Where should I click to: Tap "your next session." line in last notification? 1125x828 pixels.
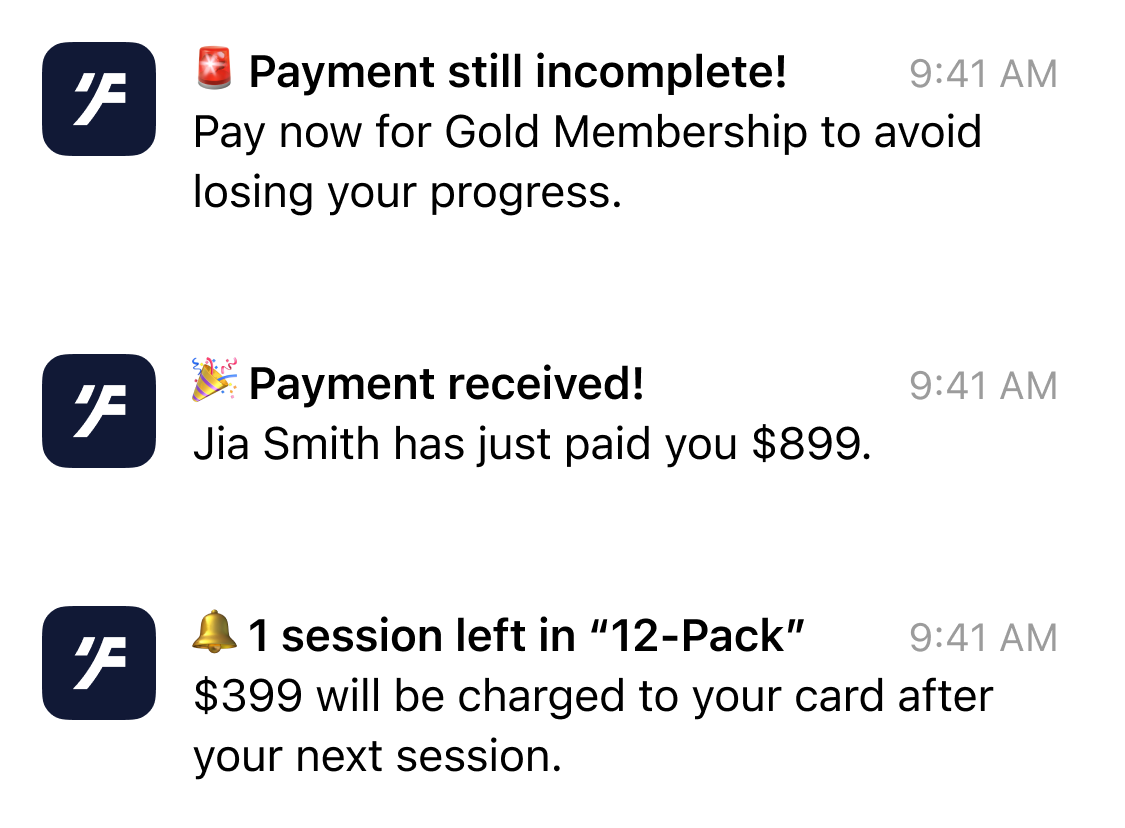pyautogui.click(x=377, y=757)
